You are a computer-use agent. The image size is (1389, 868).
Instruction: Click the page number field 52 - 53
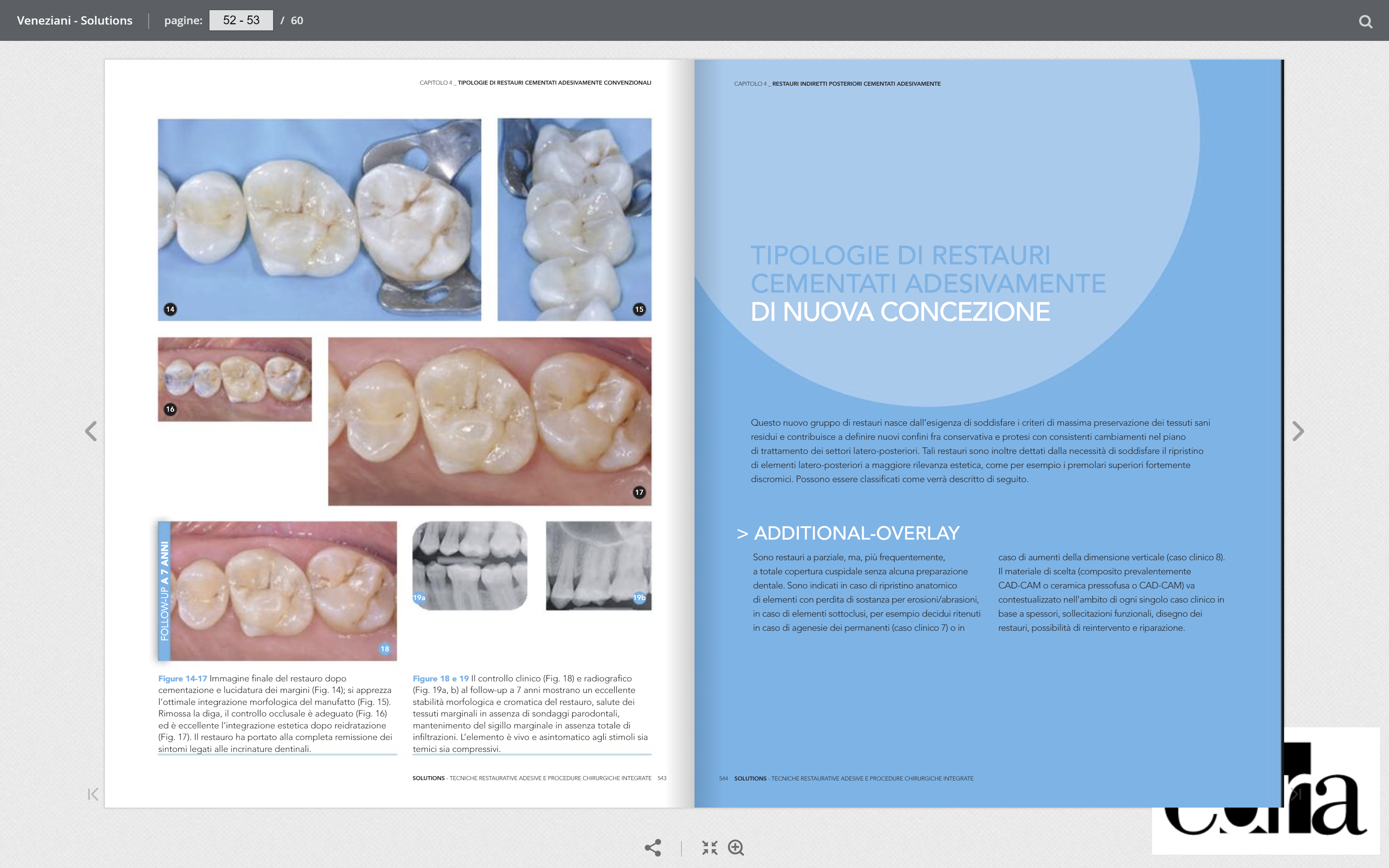(x=241, y=20)
